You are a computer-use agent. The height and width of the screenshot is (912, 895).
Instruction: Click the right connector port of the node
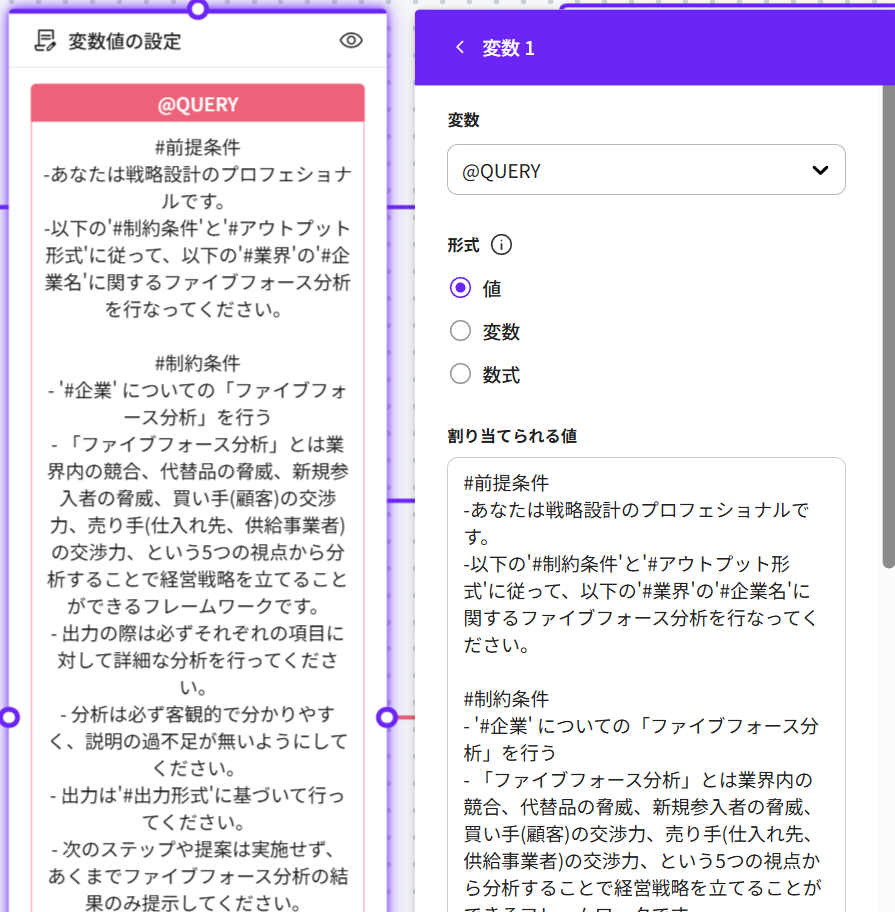pyautogui.click(x=387, y=717)
